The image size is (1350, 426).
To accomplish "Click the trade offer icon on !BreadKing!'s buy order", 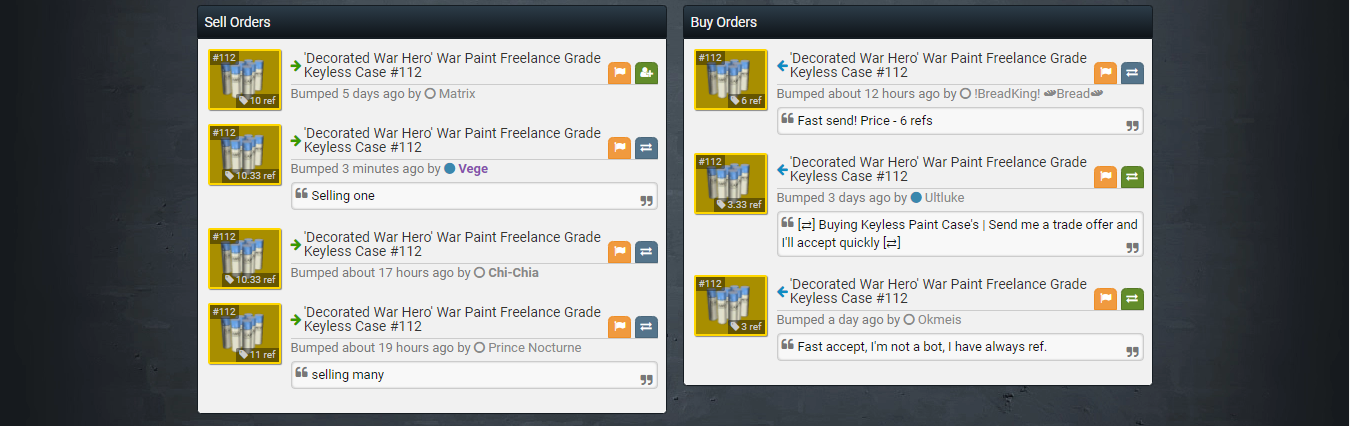I will [1132, 73].
